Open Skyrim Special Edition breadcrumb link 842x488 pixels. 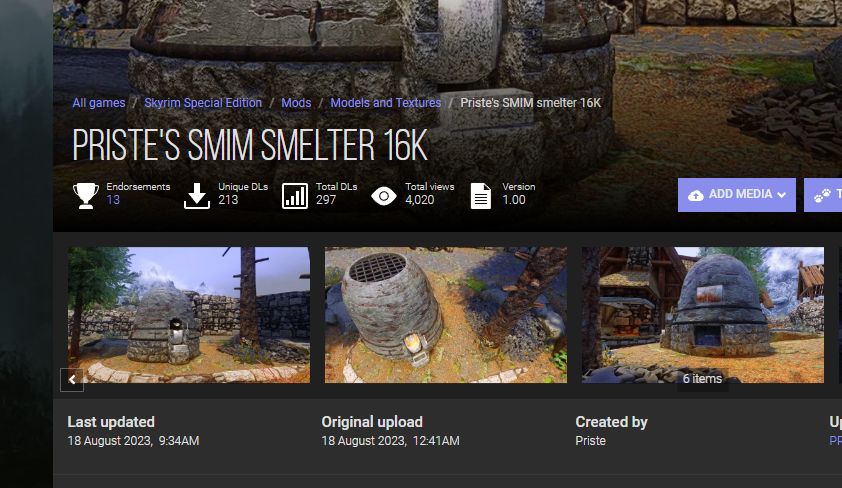tap(203, 103)
